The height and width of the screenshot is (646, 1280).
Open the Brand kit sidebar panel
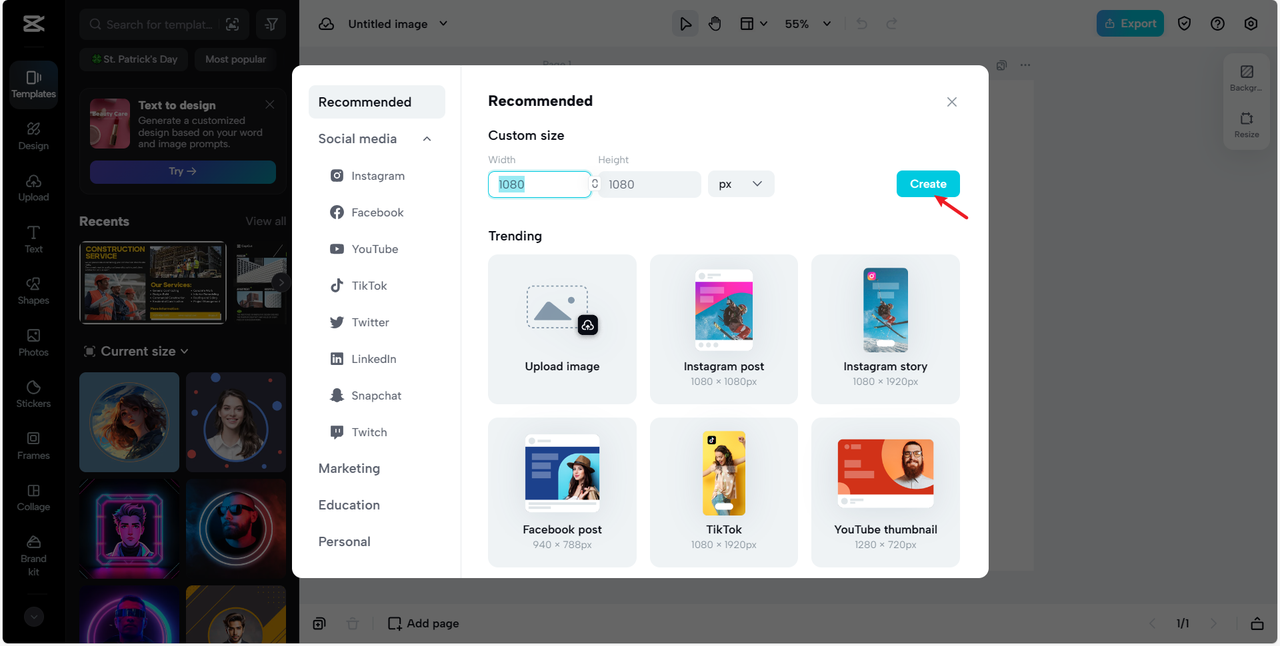pos(33,555)
